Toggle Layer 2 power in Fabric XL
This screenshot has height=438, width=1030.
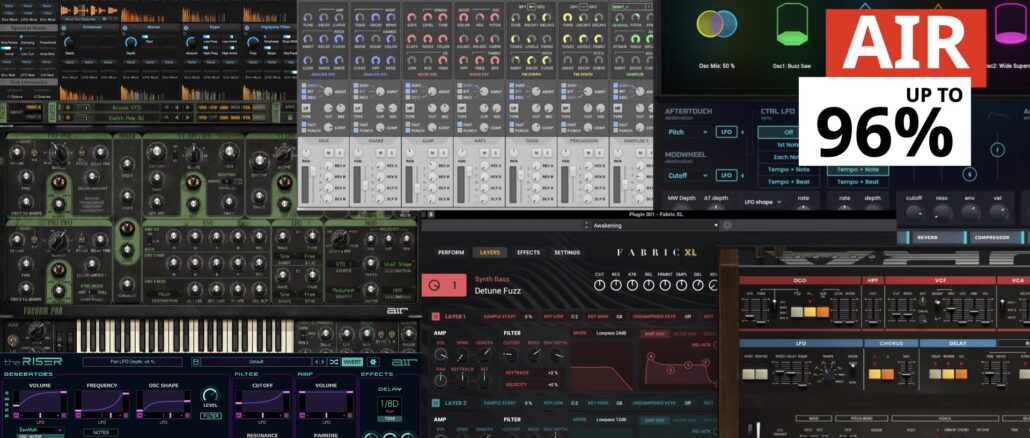(436, 403)
